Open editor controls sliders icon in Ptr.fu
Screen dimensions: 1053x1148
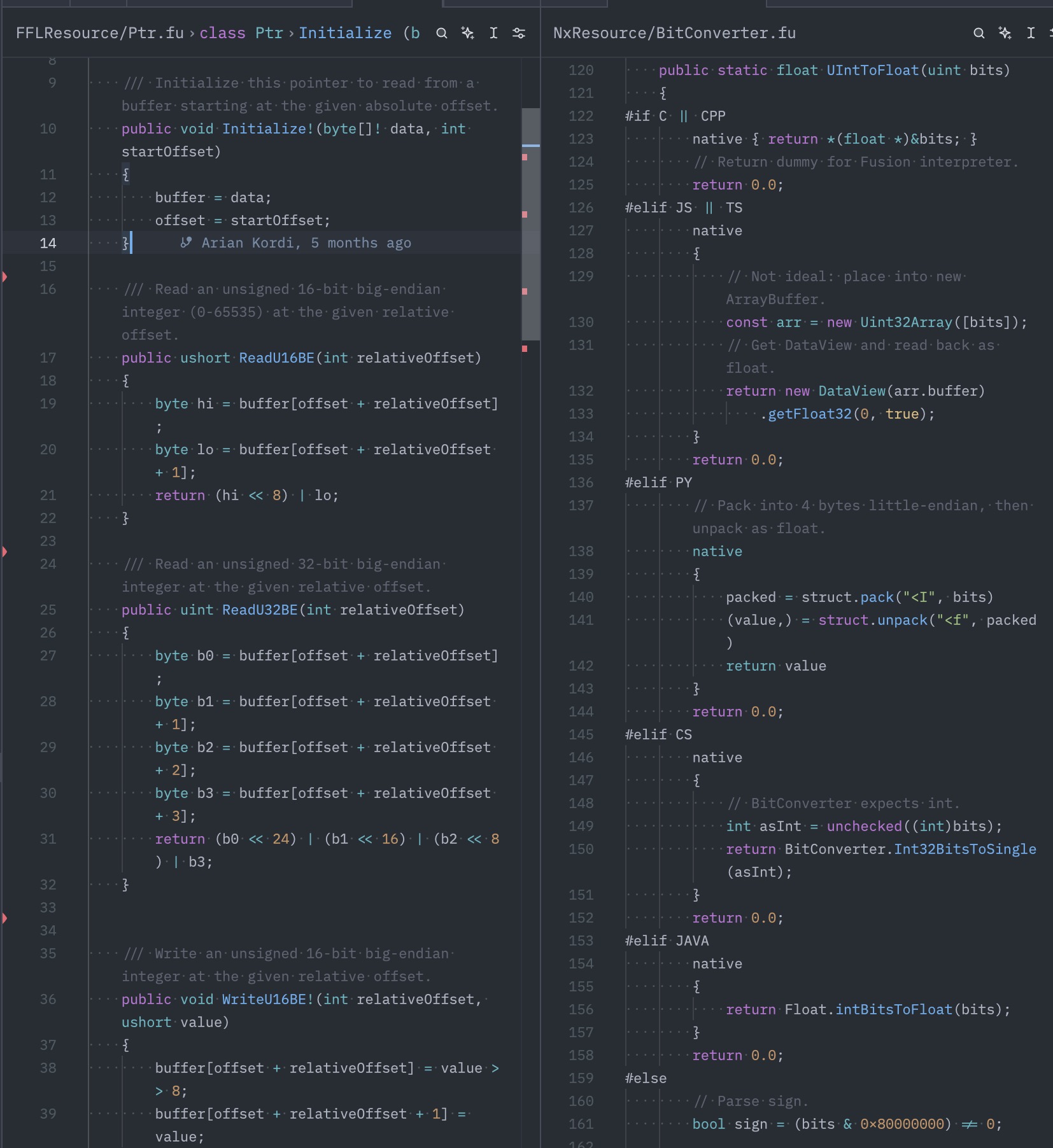click(x=519, y=33)
